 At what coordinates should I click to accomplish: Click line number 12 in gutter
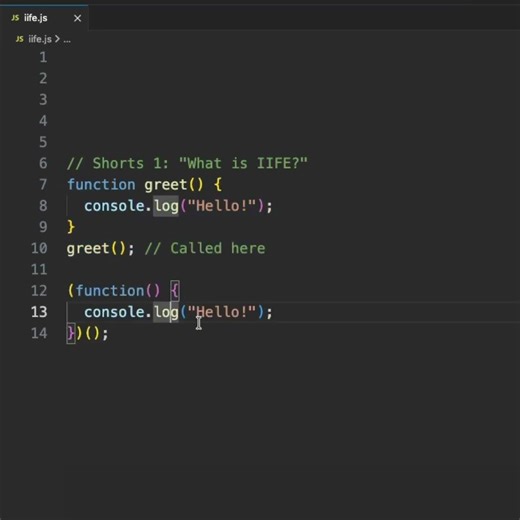(x=39, y=291)
